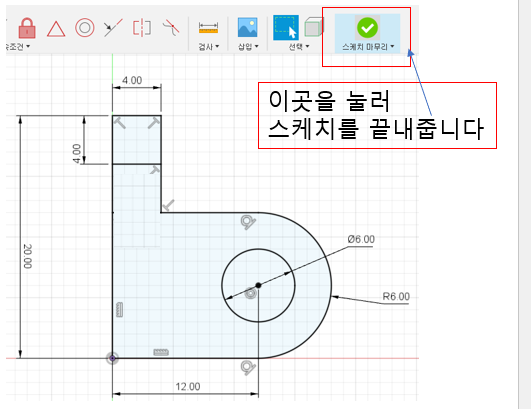Click the Measure ruler icon
The width and height of the screenshot is (531, 409).
[x=208, y=28]
